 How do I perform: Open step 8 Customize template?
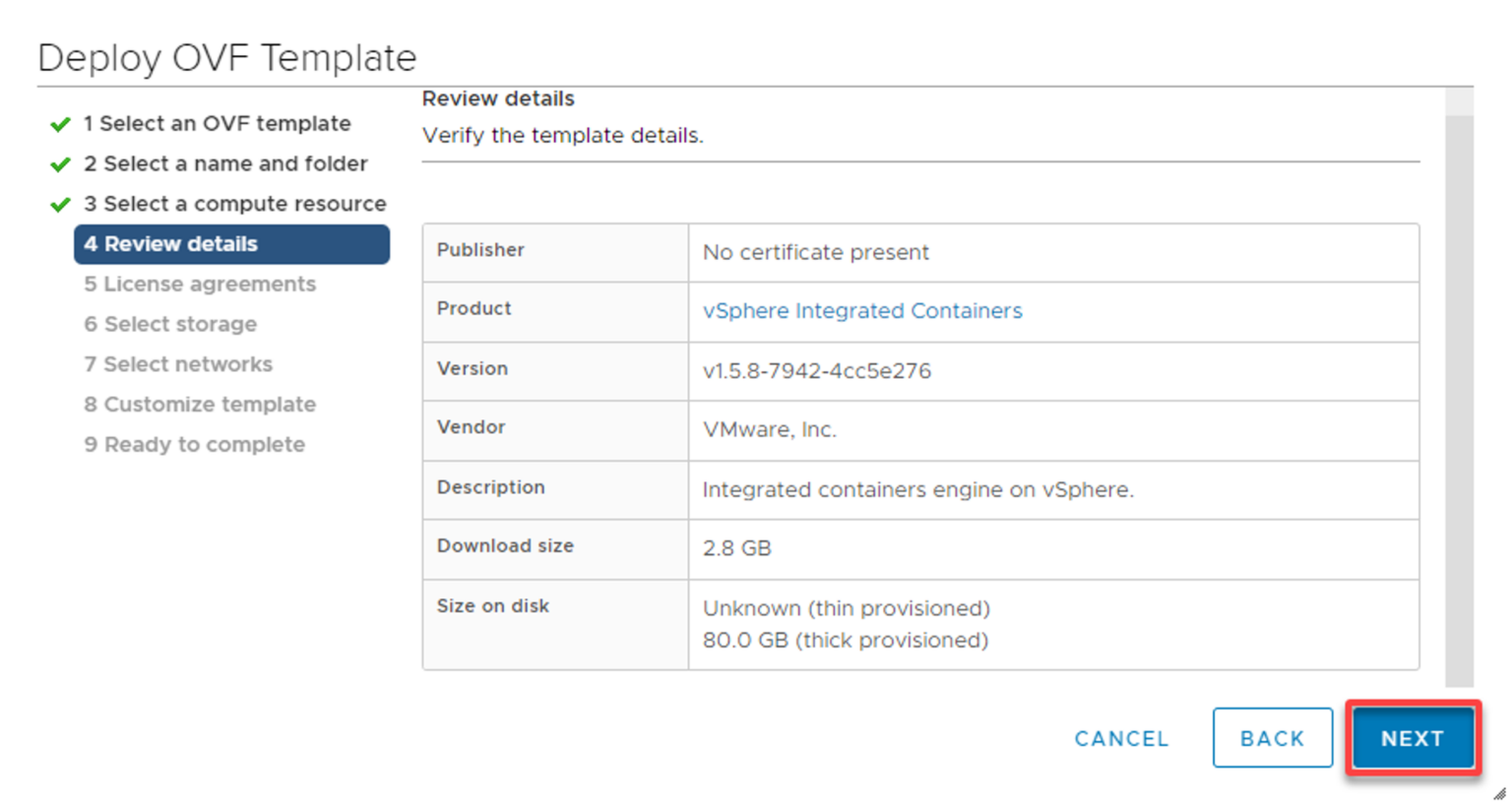(199, 404)
